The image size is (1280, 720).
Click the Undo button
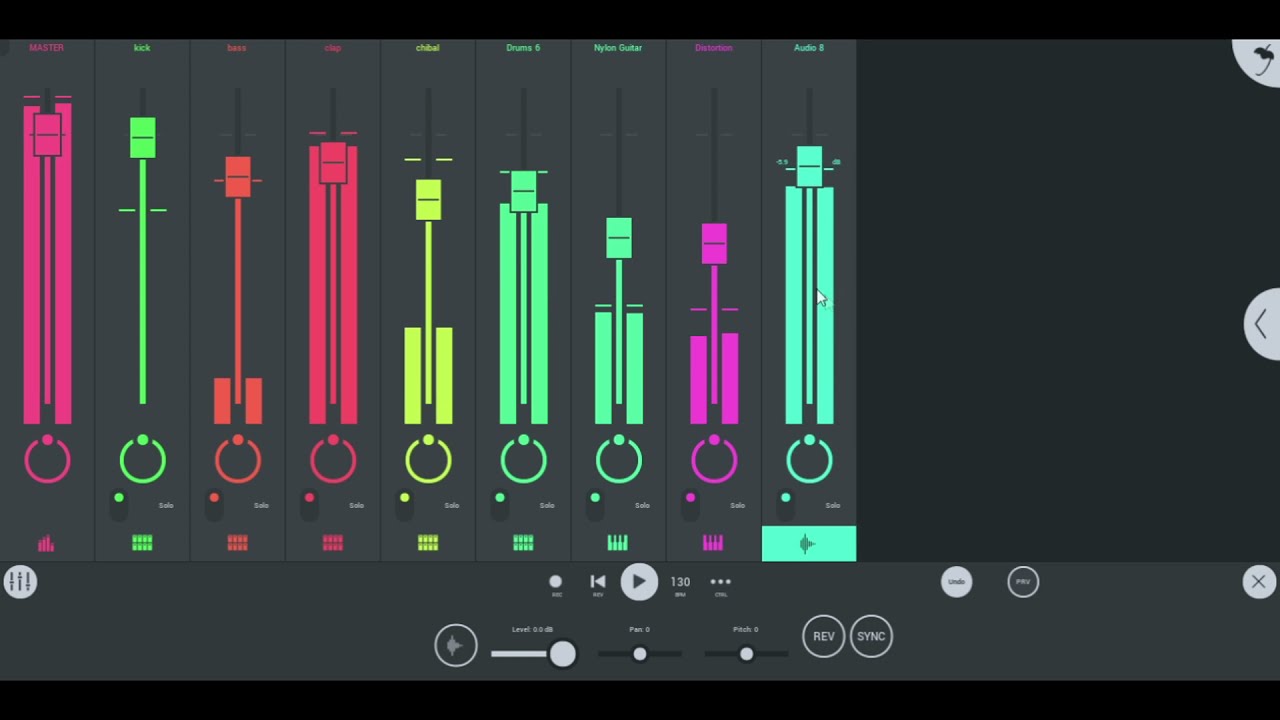pyautogui.click(x=957, y=582)
